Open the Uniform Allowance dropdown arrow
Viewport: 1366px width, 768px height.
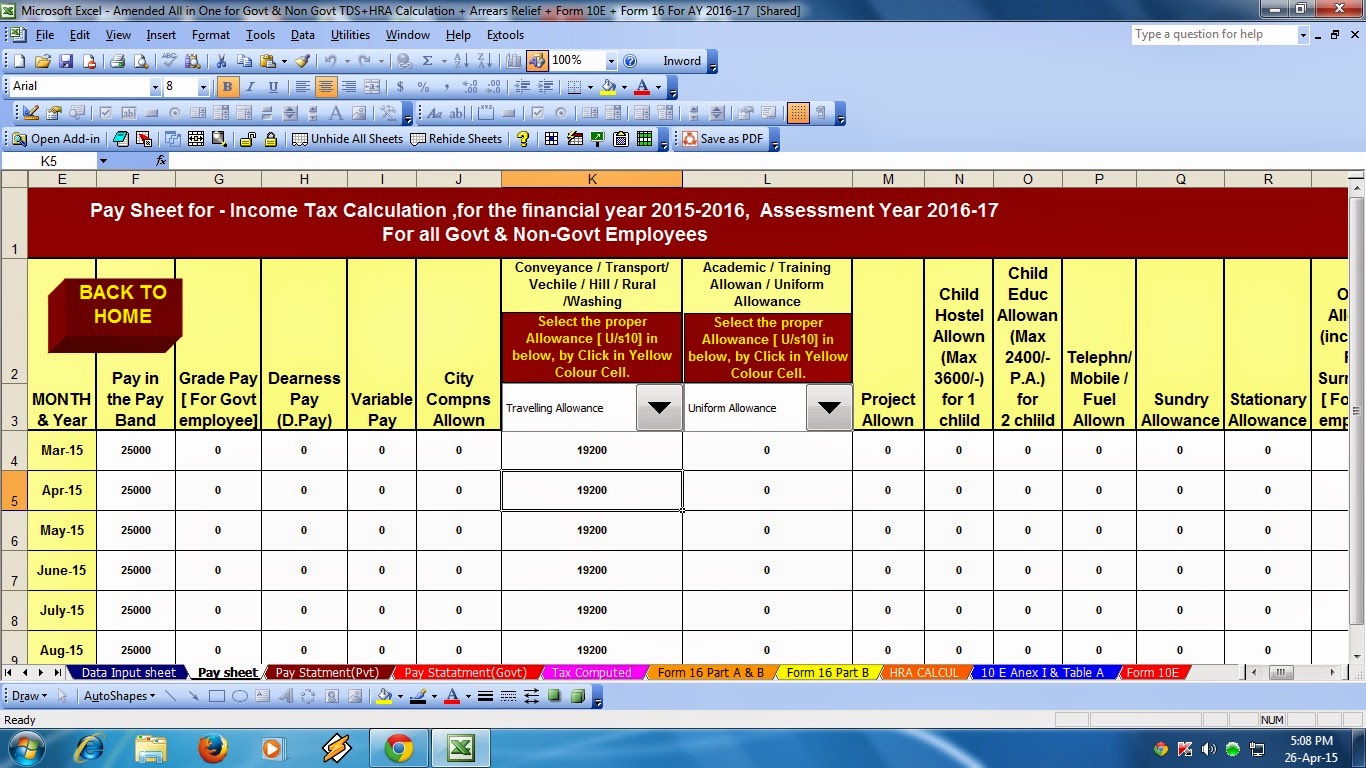(x=829, y=408)
